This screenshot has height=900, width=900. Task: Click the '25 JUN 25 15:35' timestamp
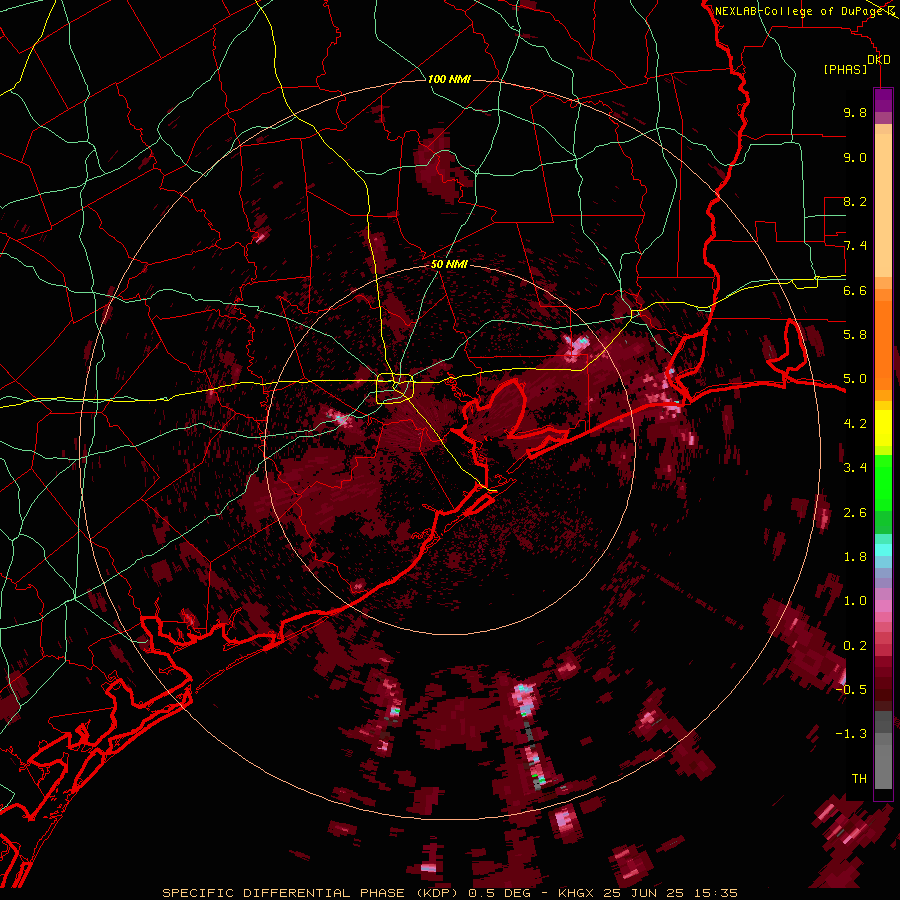coord(670,893)
